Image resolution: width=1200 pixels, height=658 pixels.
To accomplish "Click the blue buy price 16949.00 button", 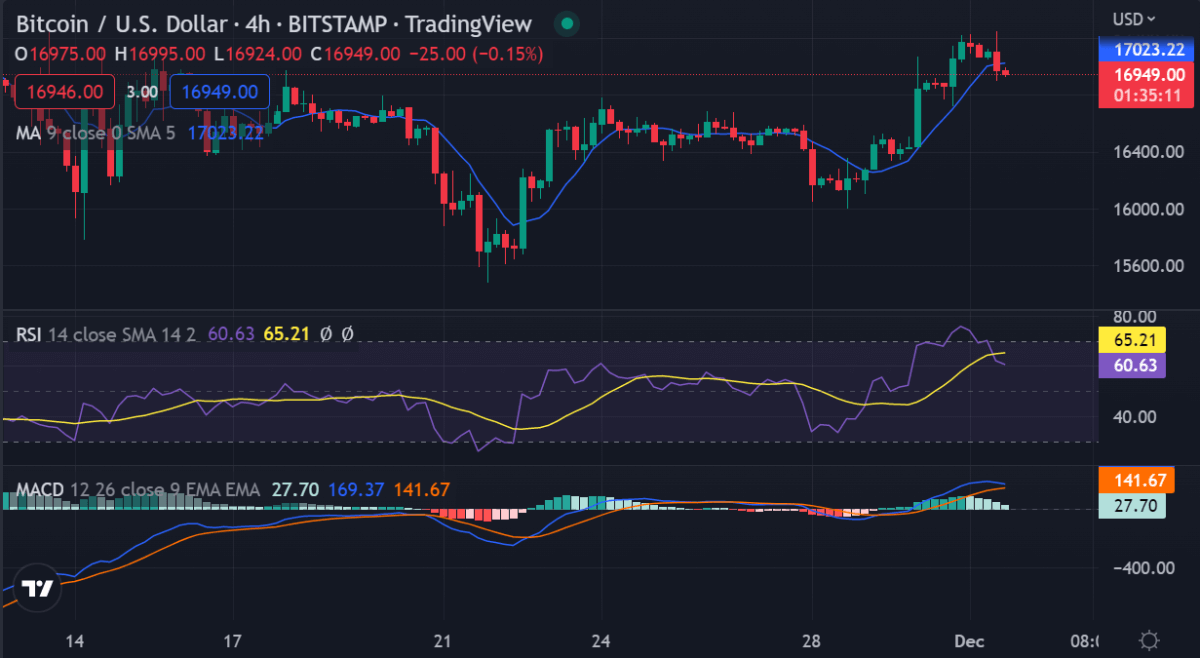I will click(220, 92).
